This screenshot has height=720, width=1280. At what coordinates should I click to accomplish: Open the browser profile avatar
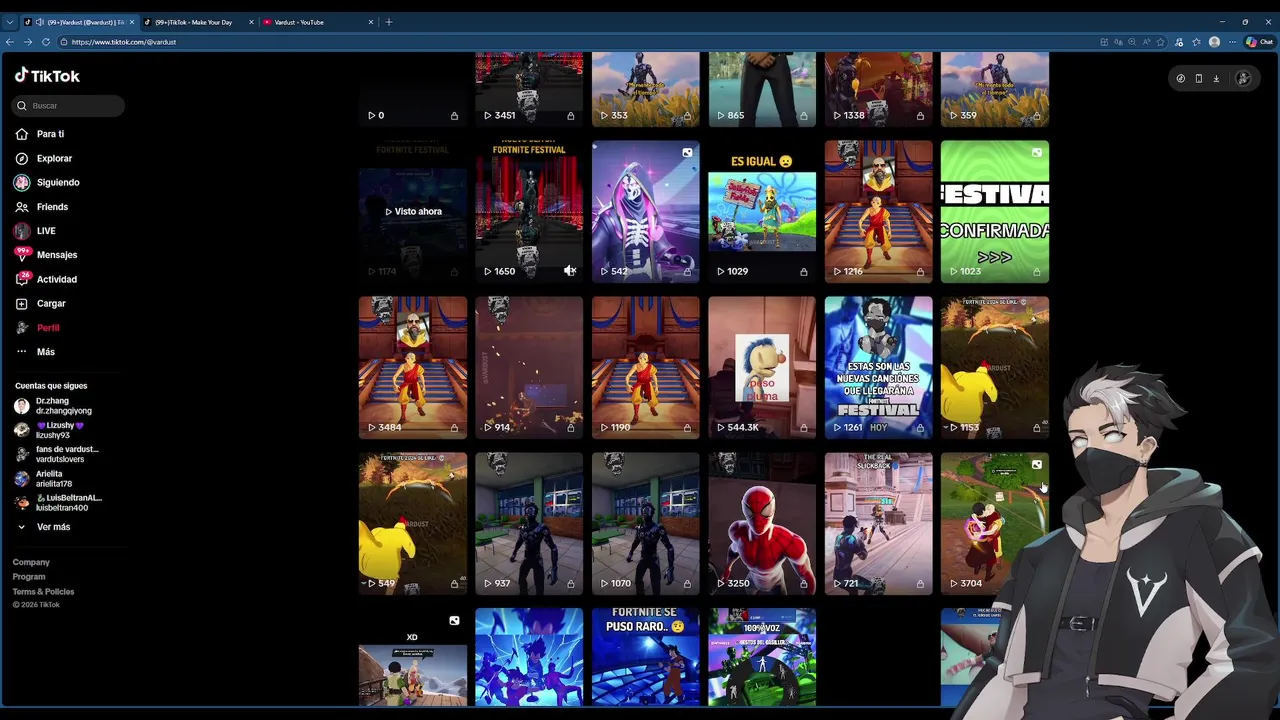tap(1214, 42)
